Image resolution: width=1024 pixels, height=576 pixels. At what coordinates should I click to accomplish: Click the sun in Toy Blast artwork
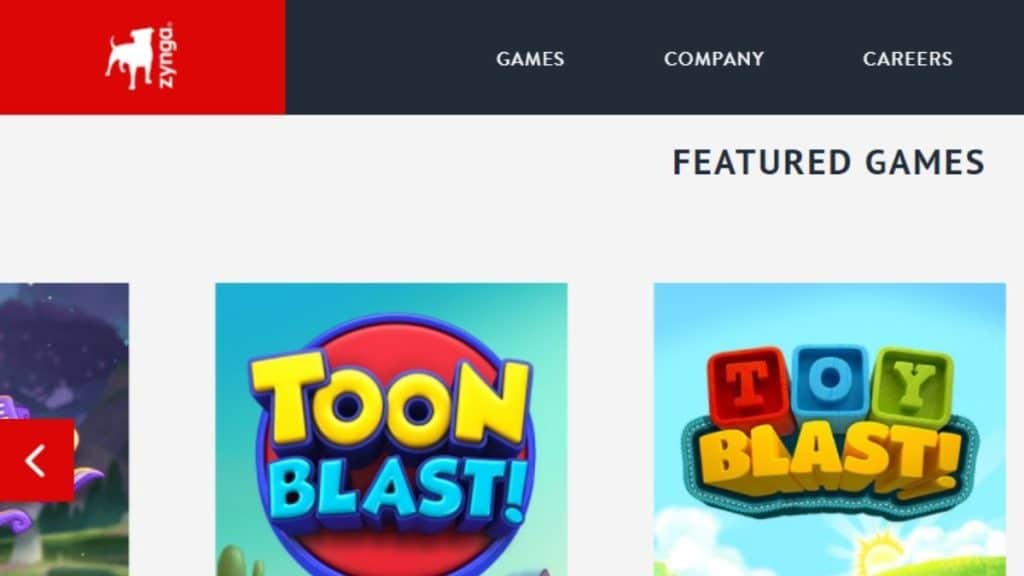(x=878, y=553)
